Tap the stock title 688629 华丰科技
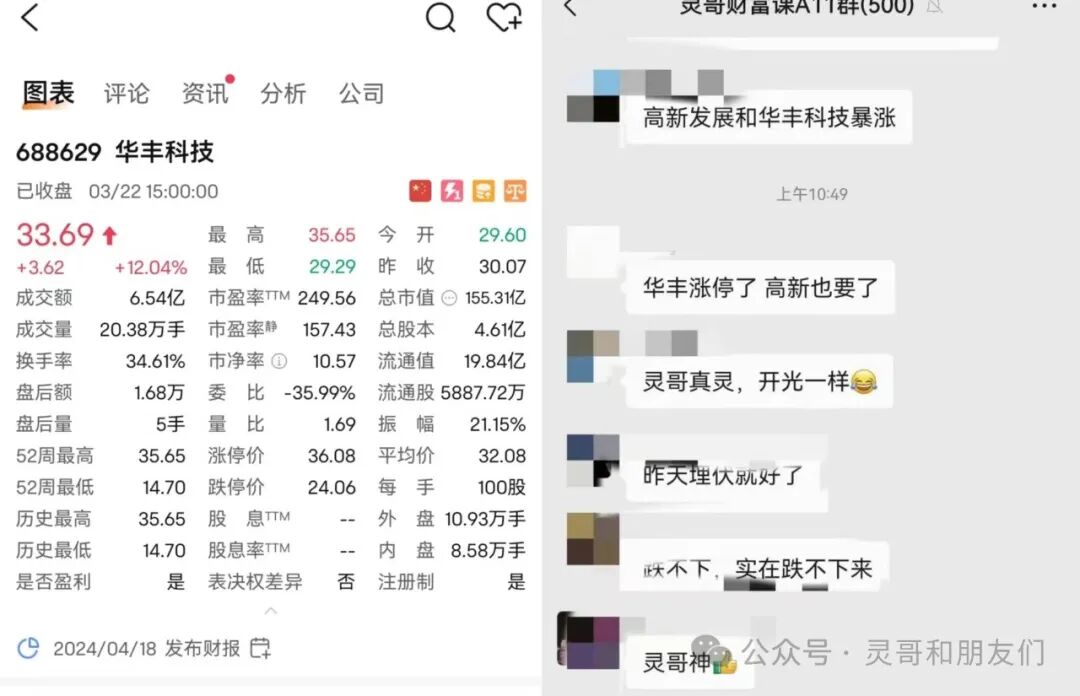Image resolution: width=1080 pixels, height=696 pixels. pyautogui.click(x=115, y=152)
